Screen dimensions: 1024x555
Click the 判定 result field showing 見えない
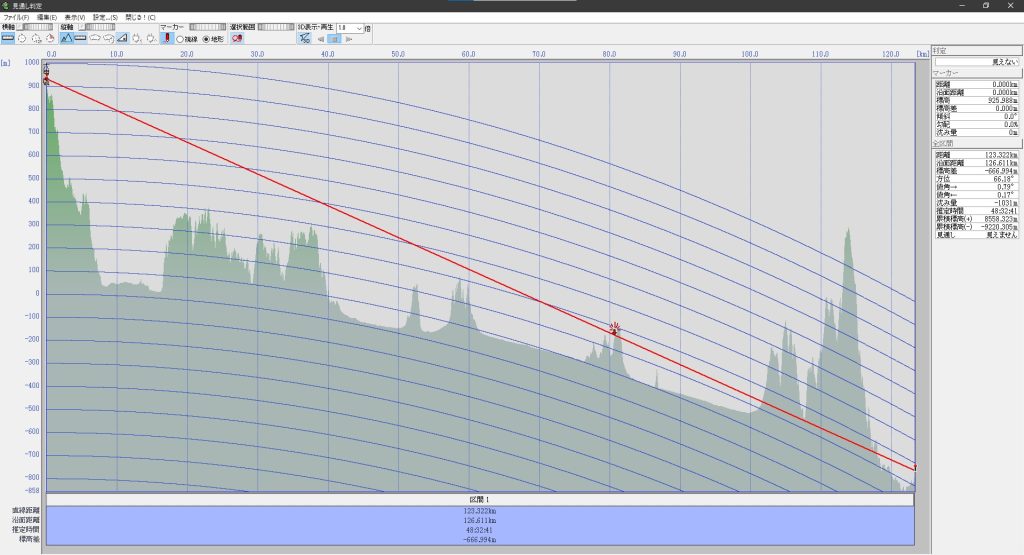pyautogui.click(x=977, y=61)
